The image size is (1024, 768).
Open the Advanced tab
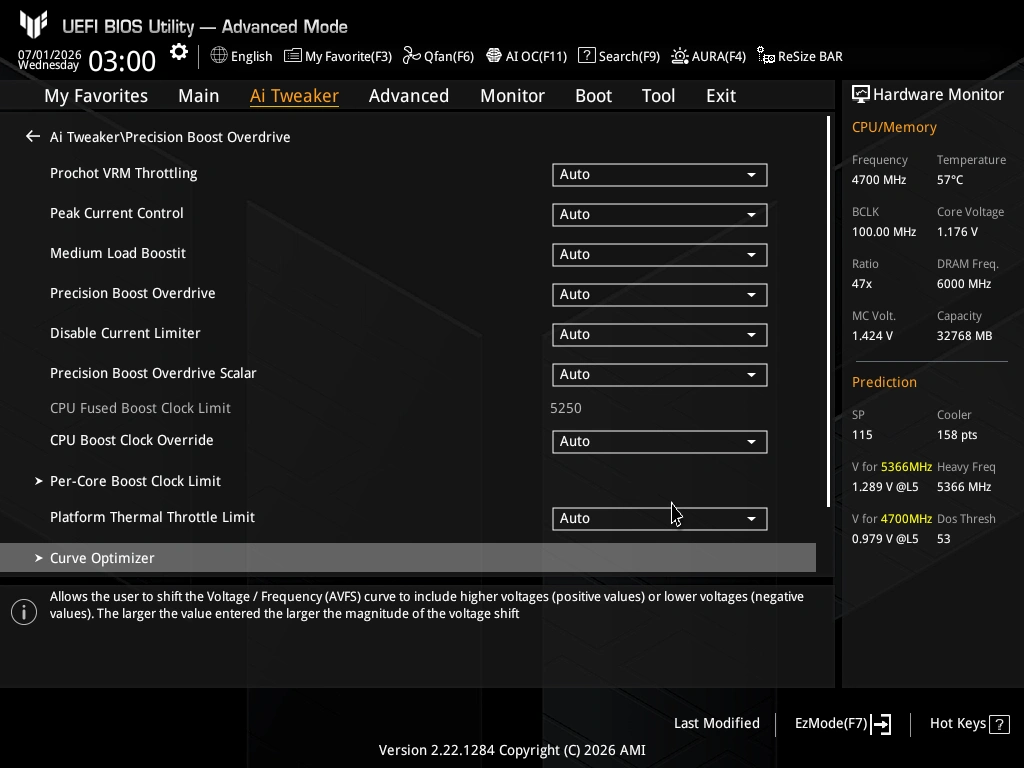coord(409,95)
